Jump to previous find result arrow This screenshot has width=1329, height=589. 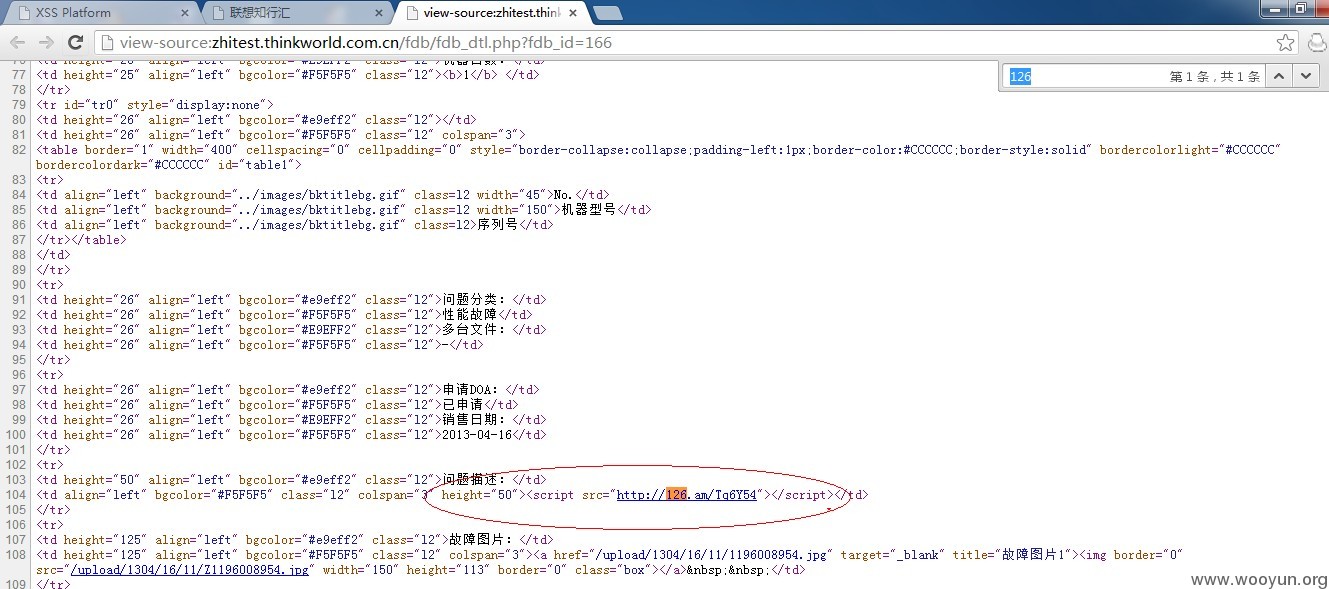tap(1279, 76)
